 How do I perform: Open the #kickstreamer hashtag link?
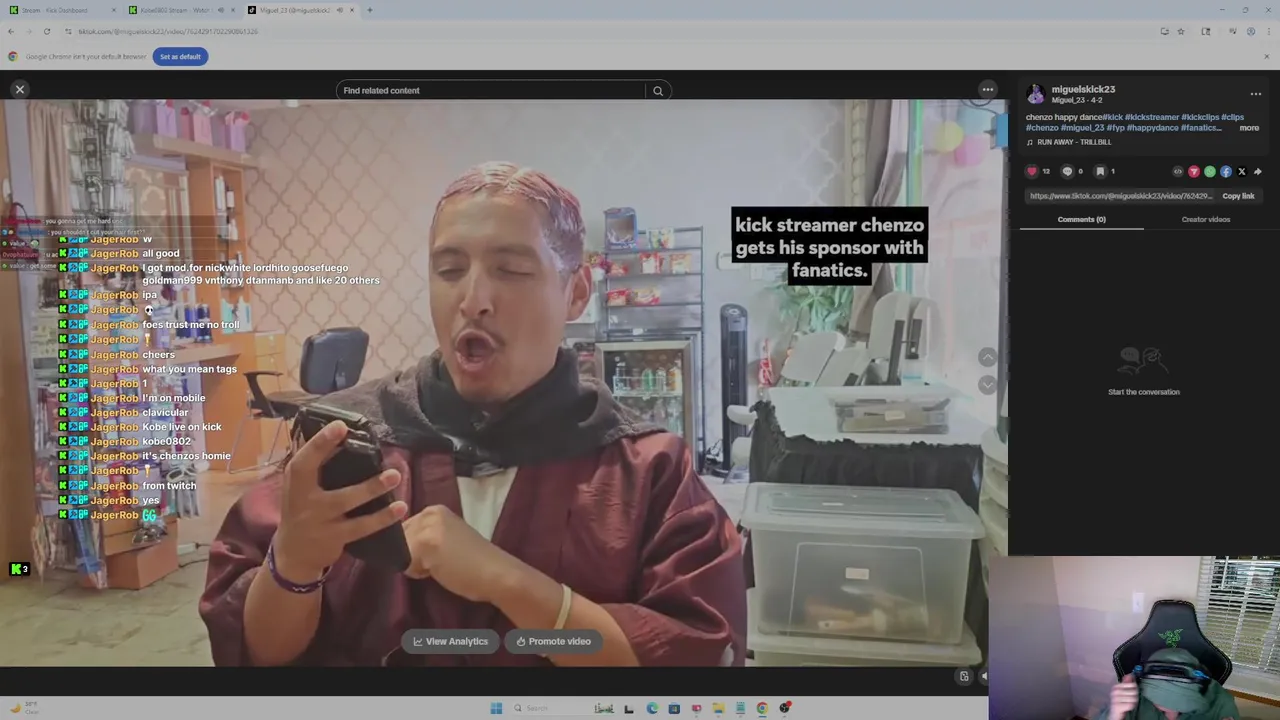point(1152,117)
